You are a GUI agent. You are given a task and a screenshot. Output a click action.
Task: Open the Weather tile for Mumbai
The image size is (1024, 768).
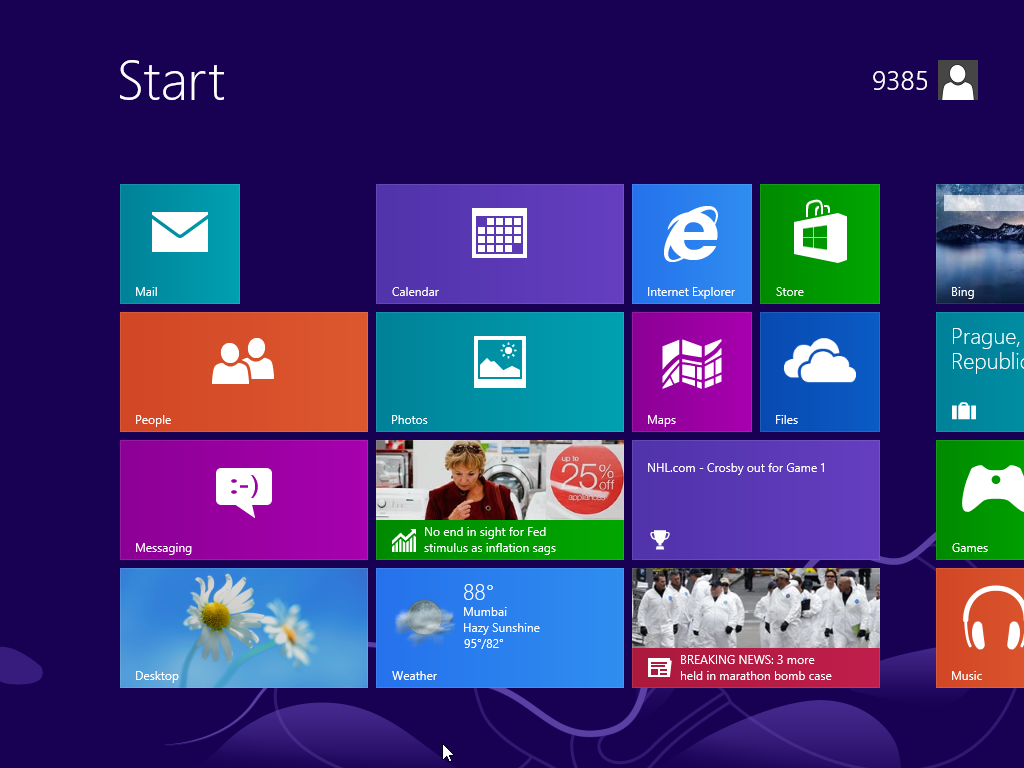(x=500, y=628)
